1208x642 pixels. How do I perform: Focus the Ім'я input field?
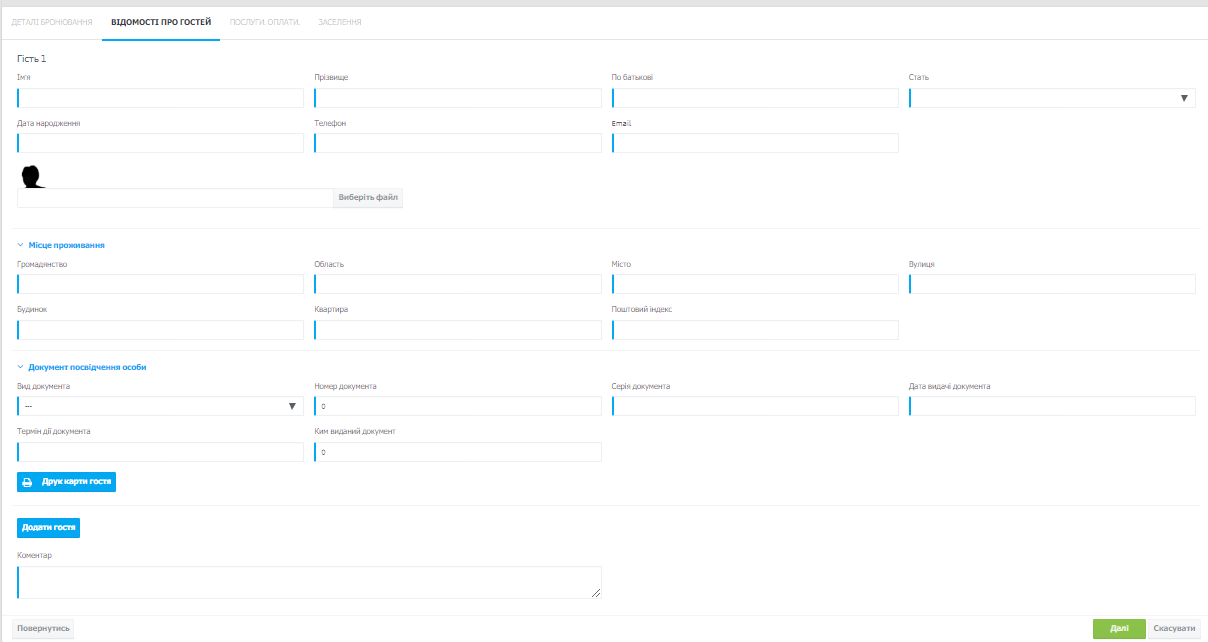pos(160,98)
